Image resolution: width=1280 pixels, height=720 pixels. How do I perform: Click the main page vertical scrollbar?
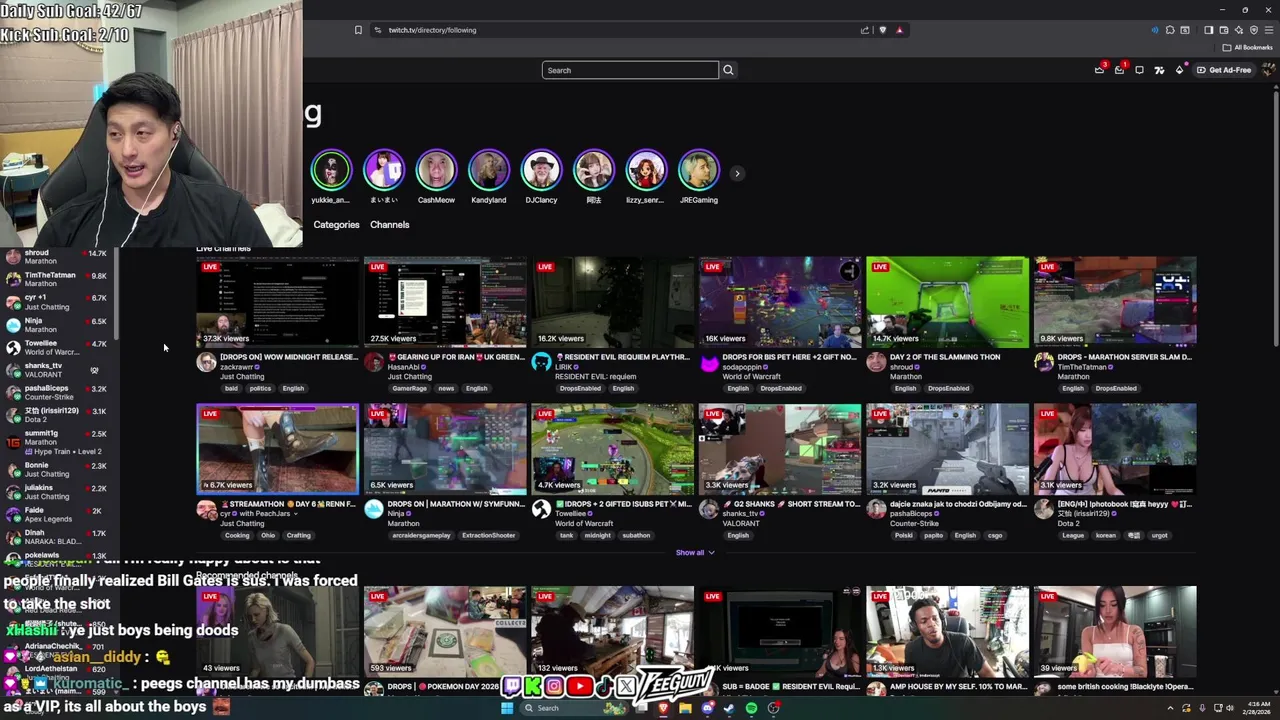[x=1275, y=220]
